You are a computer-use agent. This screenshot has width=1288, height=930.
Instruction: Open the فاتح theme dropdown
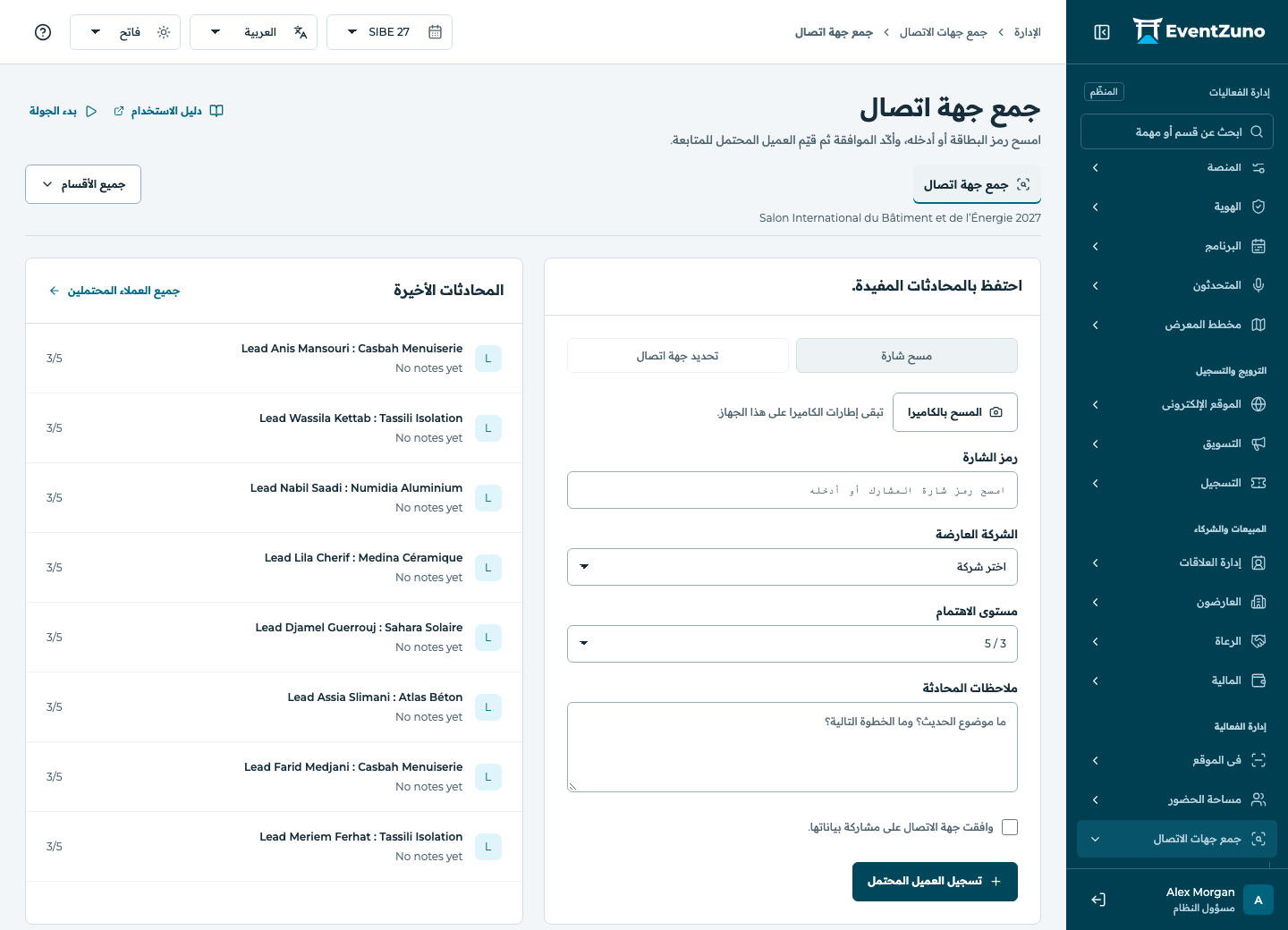point(125,32)
